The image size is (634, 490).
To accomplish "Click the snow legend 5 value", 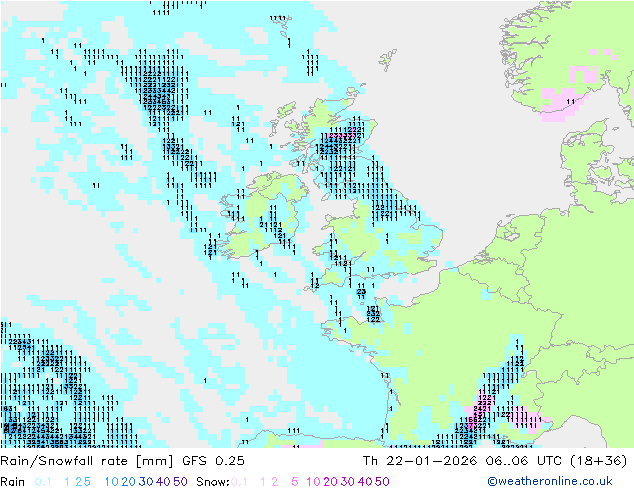I will (295, 482).
